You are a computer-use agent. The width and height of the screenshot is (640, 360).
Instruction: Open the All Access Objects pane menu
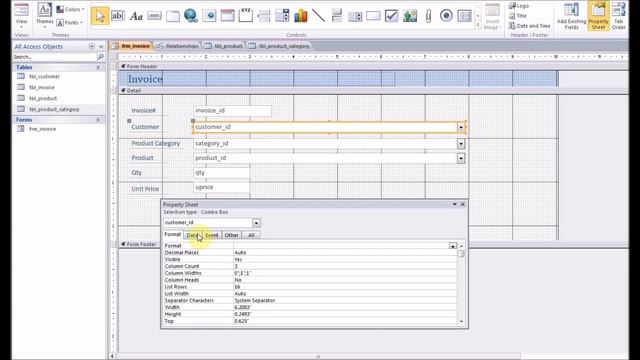[x=91, y=47]
